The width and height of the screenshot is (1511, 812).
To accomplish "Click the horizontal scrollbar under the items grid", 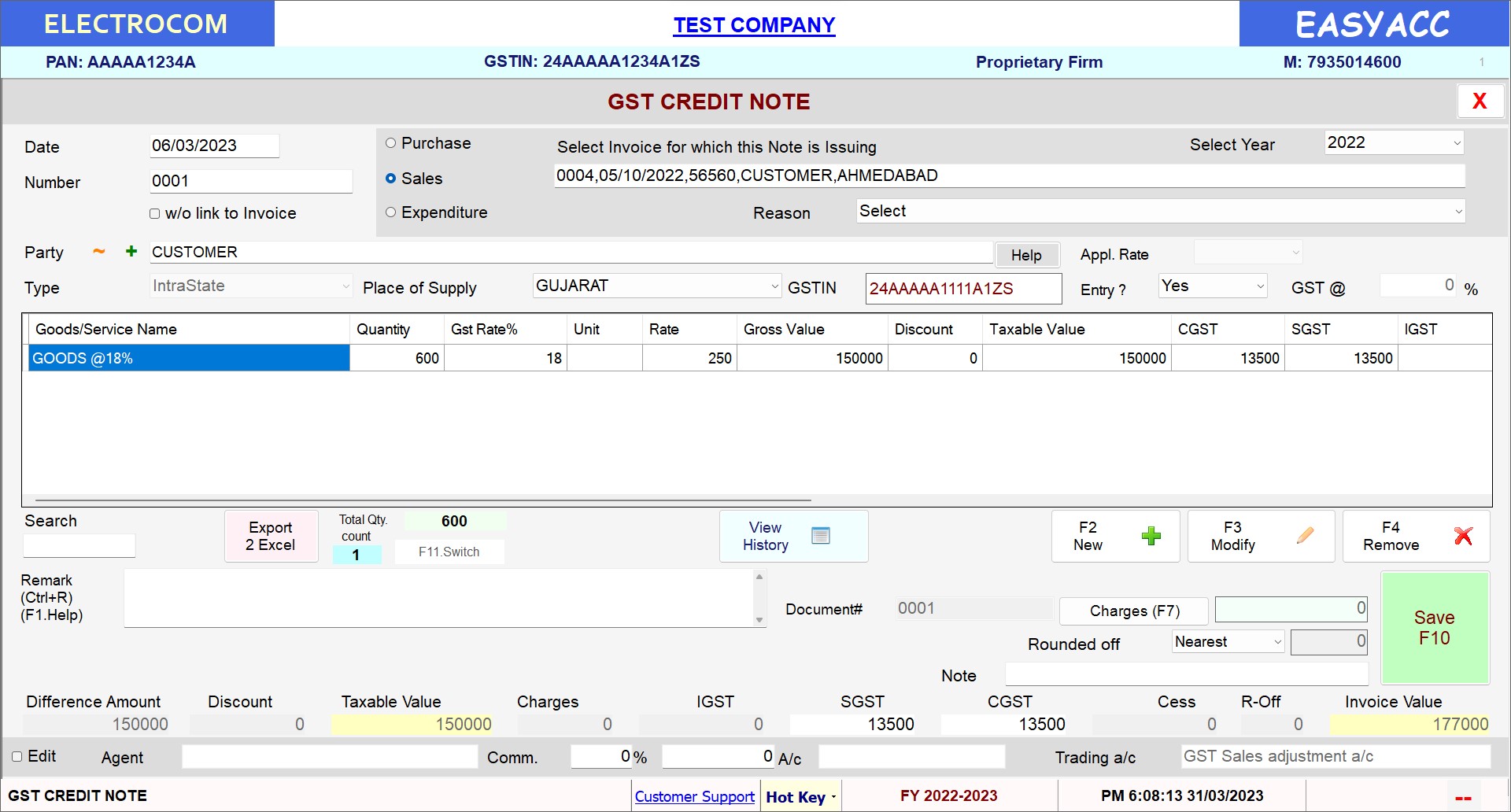I will 423,500.
